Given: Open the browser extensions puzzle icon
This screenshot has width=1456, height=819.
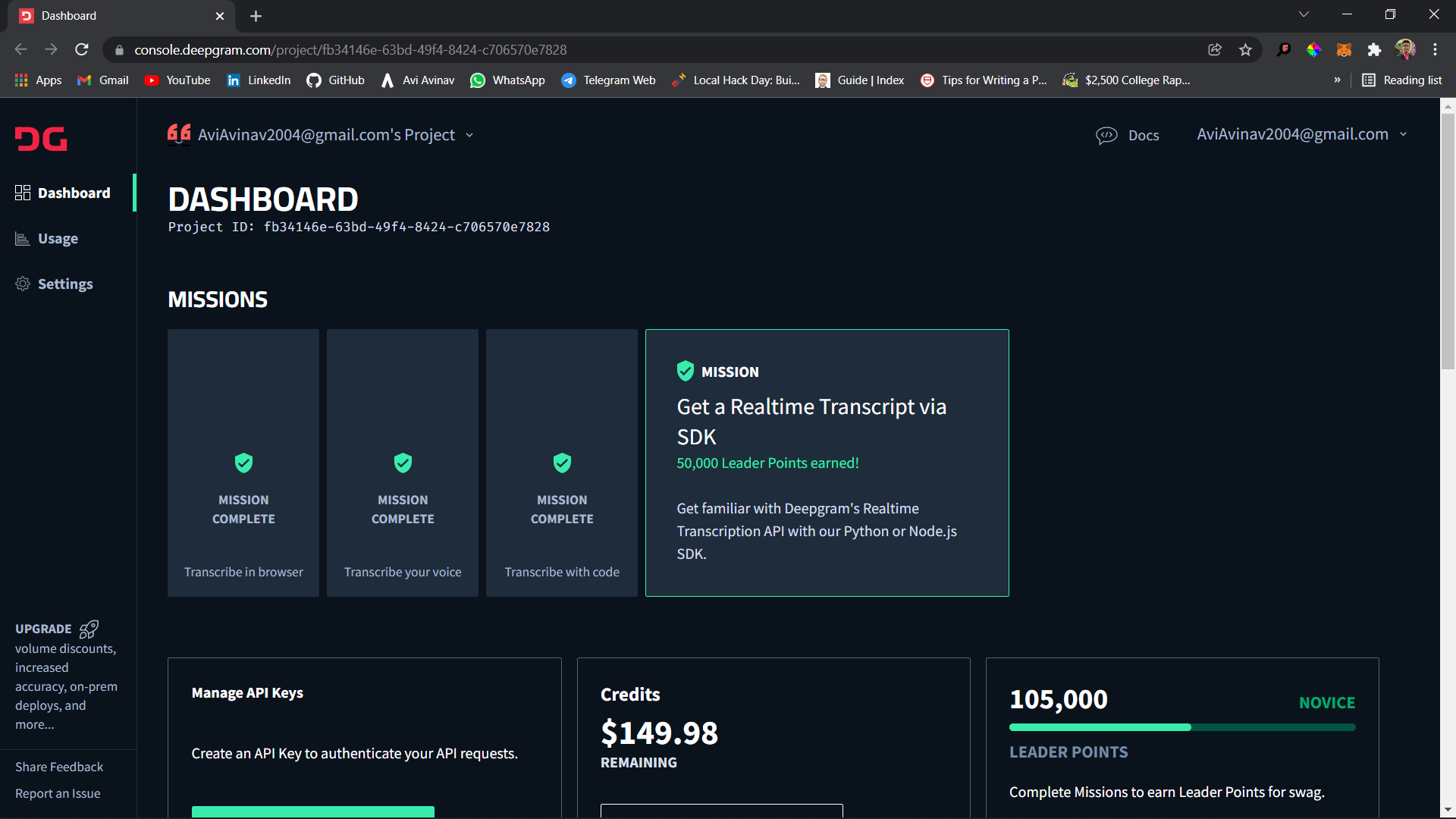Looking at the screenshot, I should click(1374, 50).
